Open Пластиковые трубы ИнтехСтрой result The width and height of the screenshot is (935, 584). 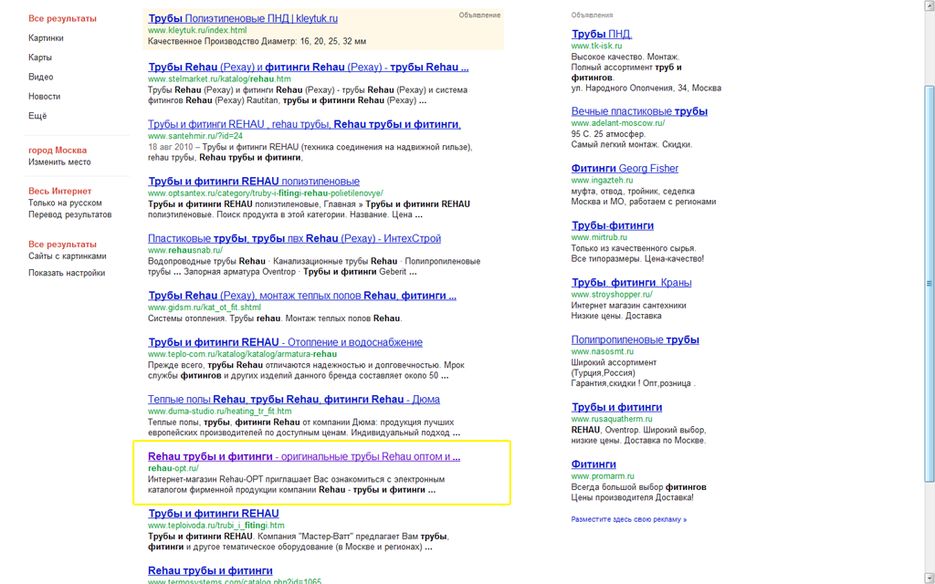tap(294, 238)
